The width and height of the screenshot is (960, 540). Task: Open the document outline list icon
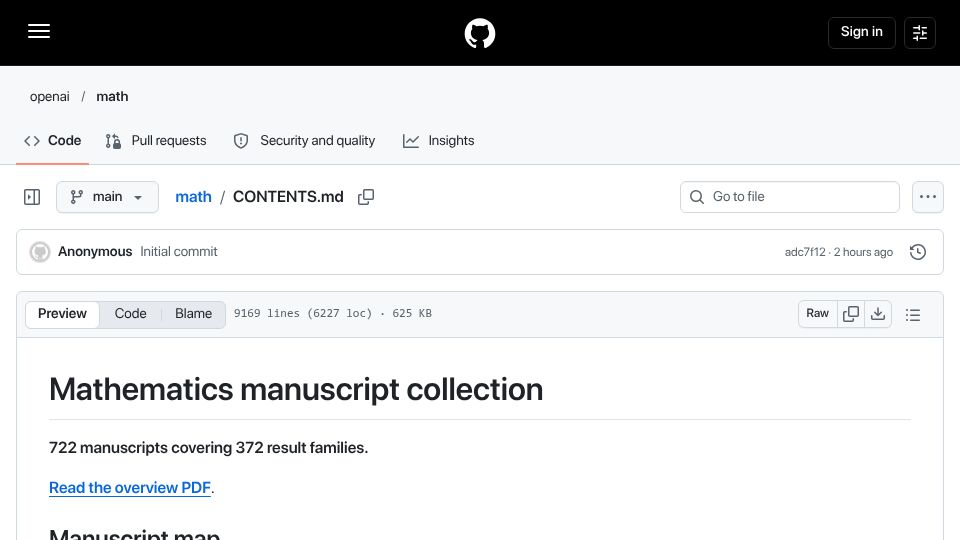click(x=913, y=315)
